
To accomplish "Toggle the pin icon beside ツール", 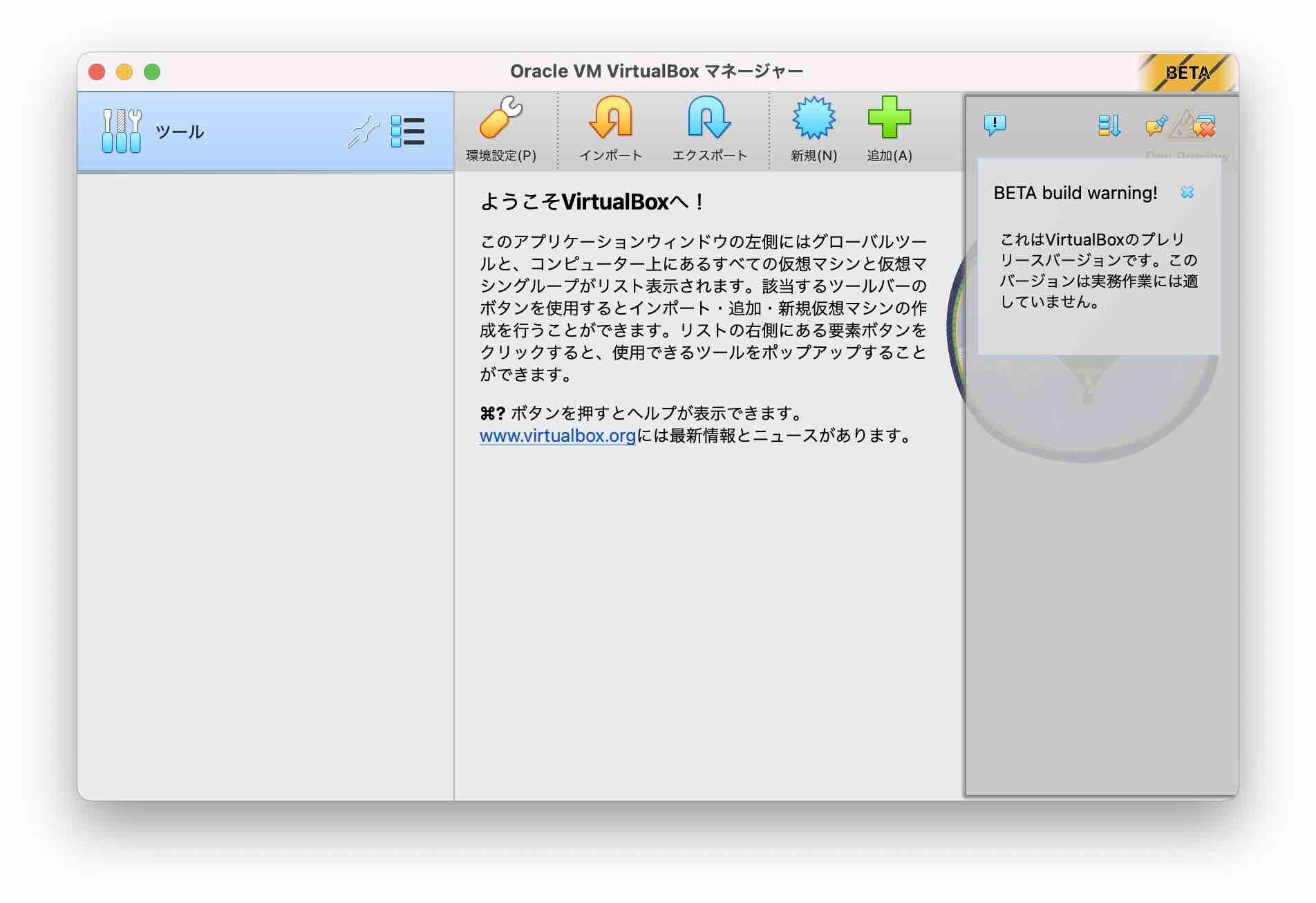I will (x=363, y=131).
